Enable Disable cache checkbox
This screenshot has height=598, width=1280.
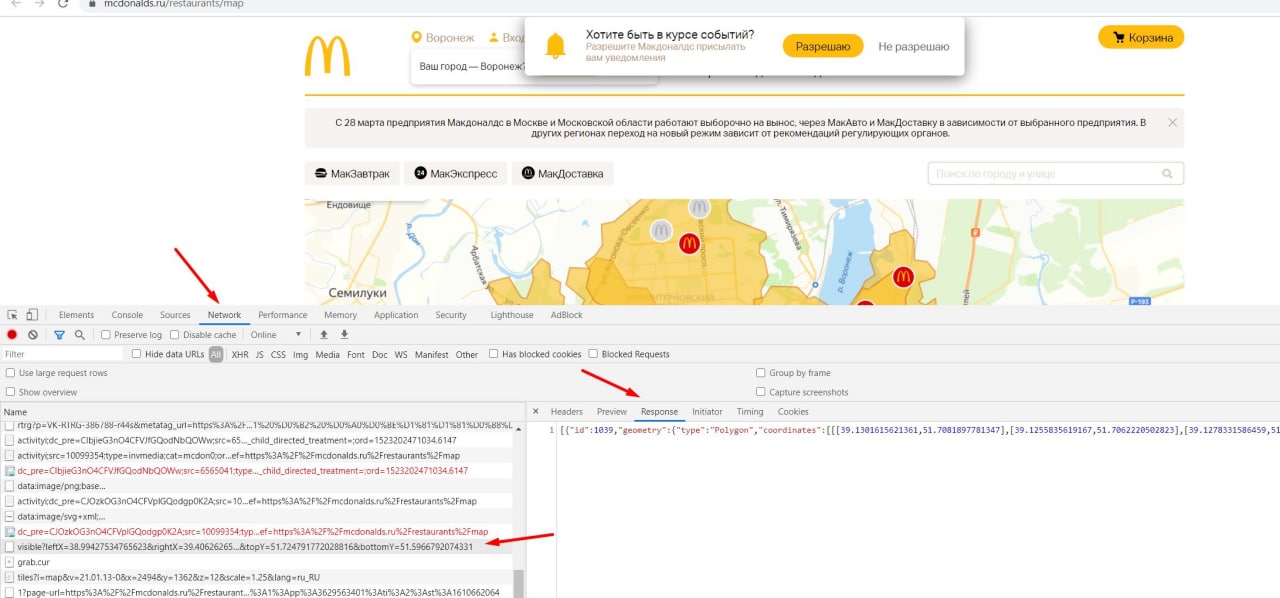click(x=175, y=335)
